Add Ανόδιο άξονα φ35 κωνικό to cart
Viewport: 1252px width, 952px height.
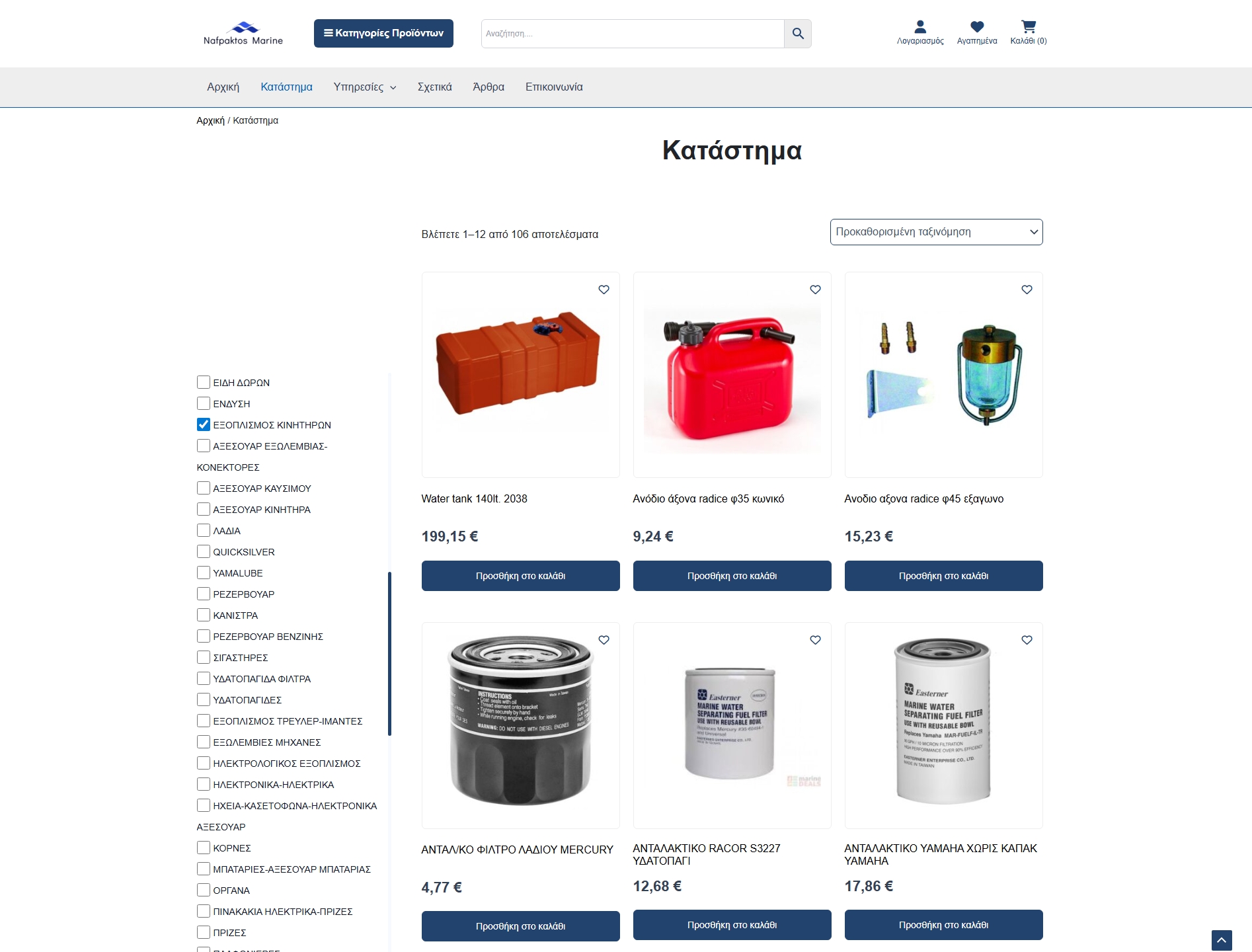[x=732, y=576]
